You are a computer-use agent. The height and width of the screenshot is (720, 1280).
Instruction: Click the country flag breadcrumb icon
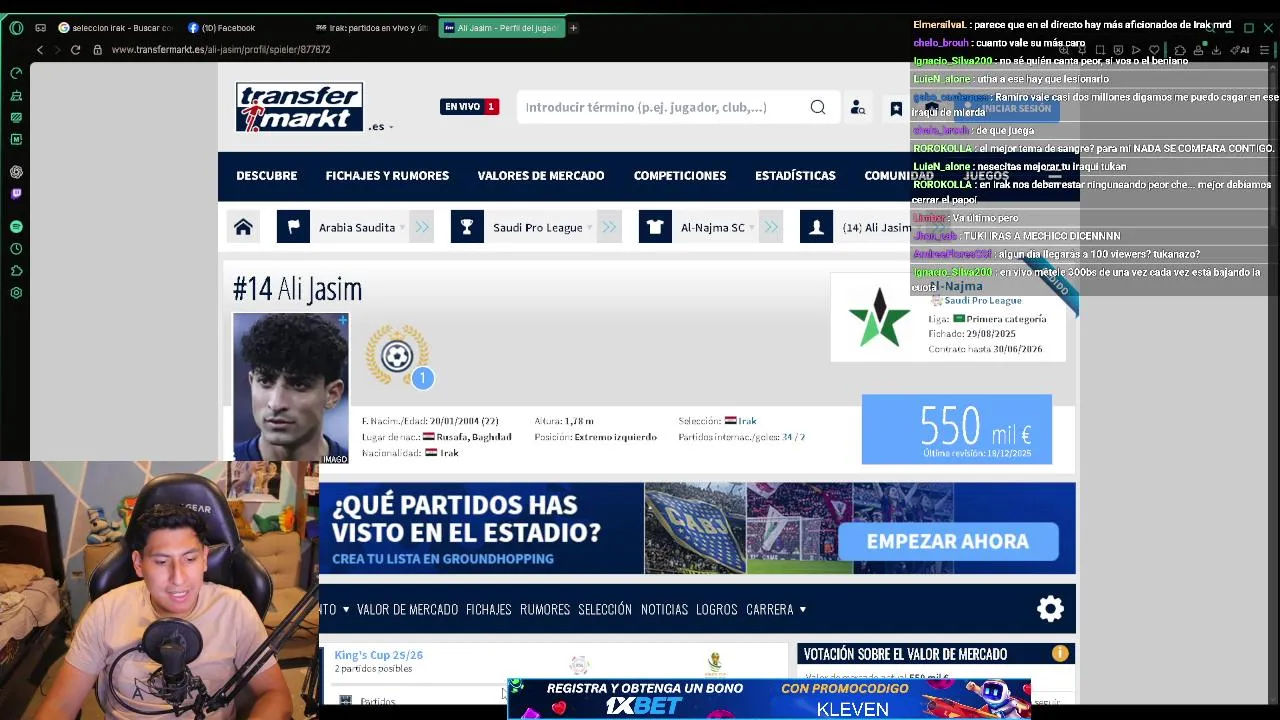click(293, 227)
